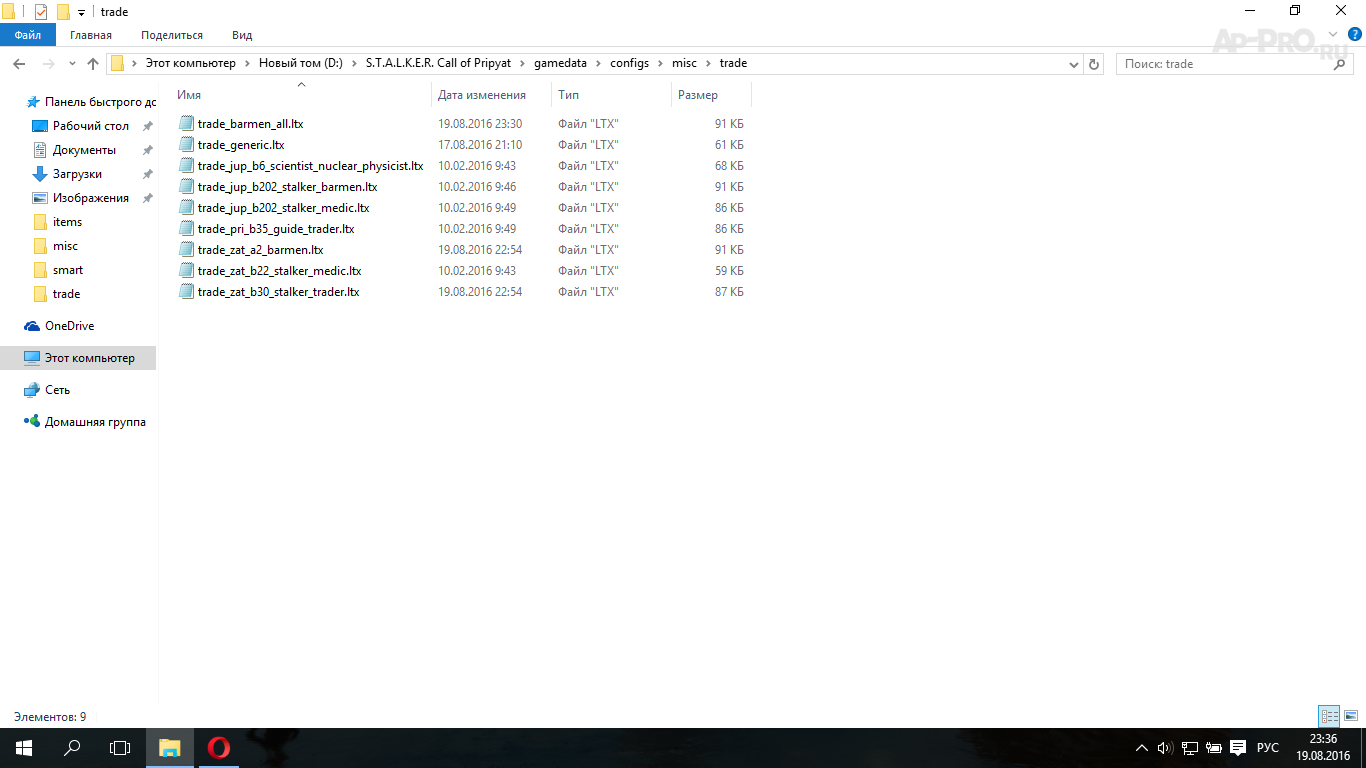Click the Forward navigation arrow
Viewport: 1366px width, 768px height.
coord(47,63)
